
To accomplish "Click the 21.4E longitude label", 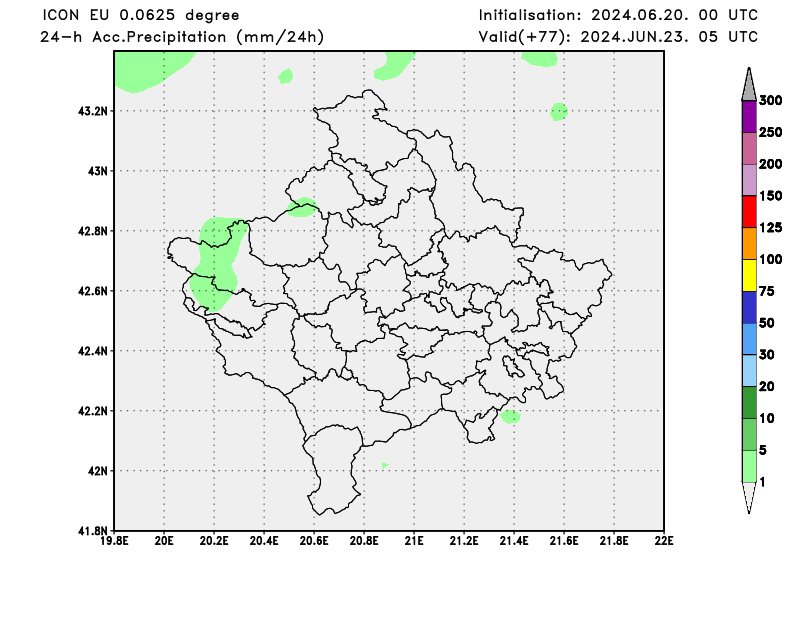I will 514,540.
